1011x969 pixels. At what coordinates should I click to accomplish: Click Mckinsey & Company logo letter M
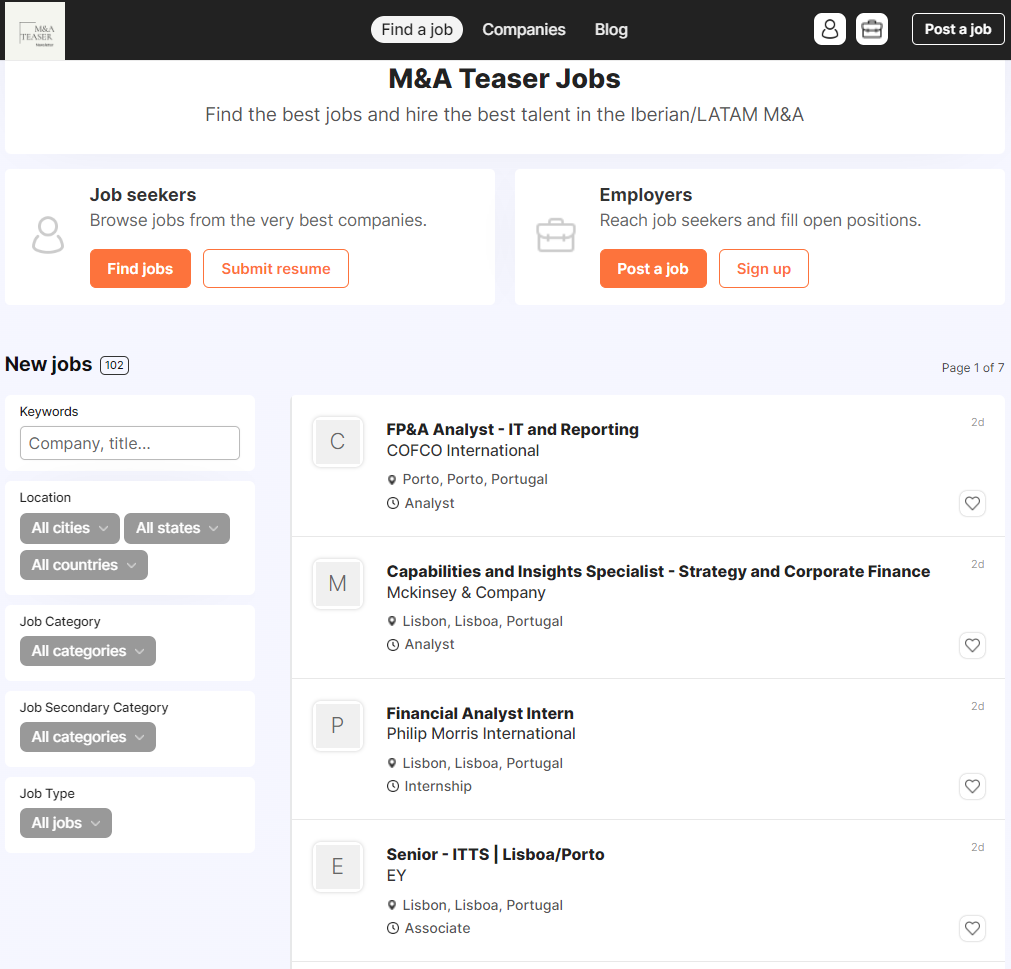pyautogui.click(x=338, y=583)
